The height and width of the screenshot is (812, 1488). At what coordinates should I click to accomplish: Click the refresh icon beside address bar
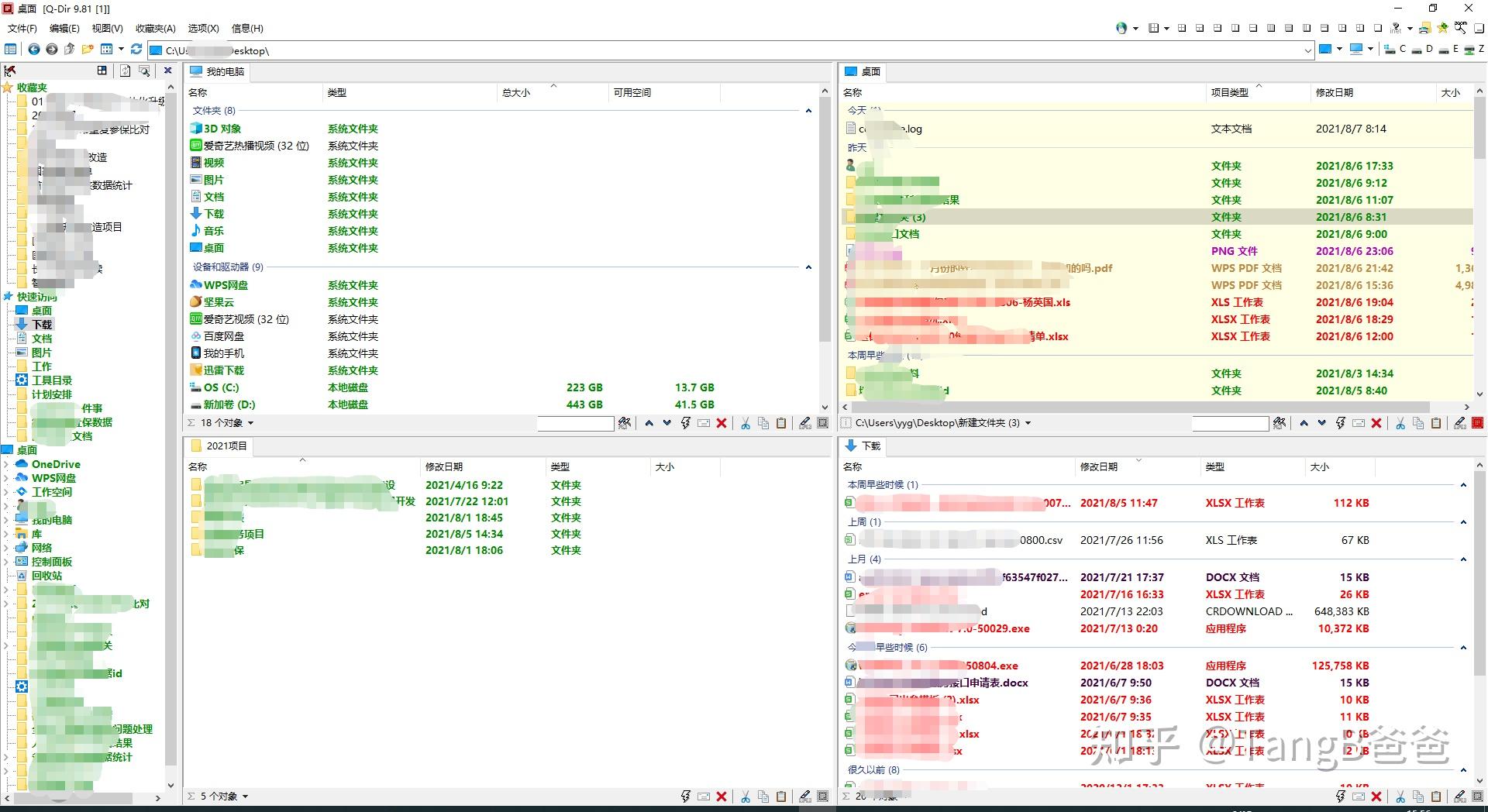click(x=136, y=50)
